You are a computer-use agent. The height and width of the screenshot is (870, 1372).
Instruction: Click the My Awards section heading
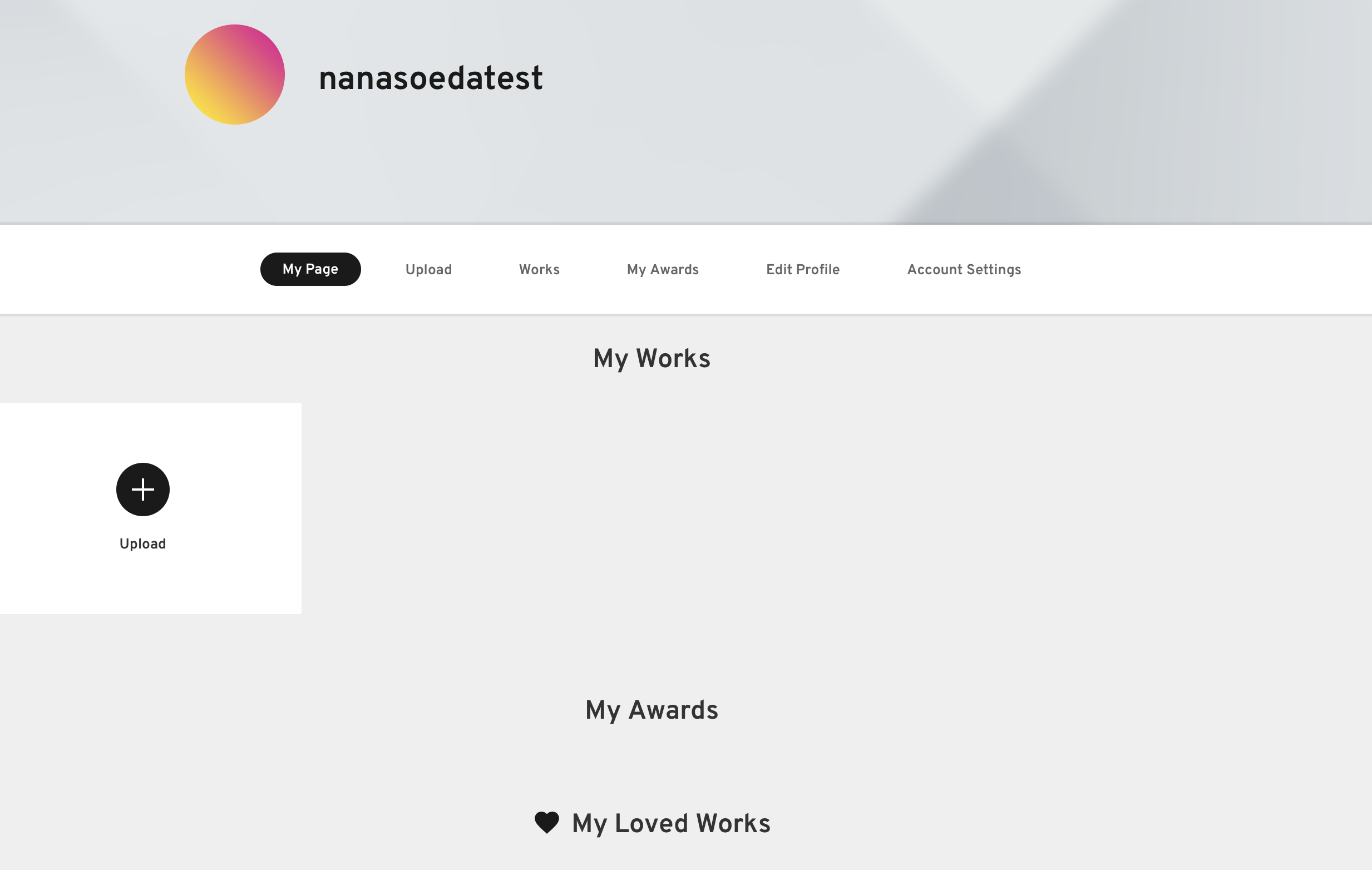652,710
